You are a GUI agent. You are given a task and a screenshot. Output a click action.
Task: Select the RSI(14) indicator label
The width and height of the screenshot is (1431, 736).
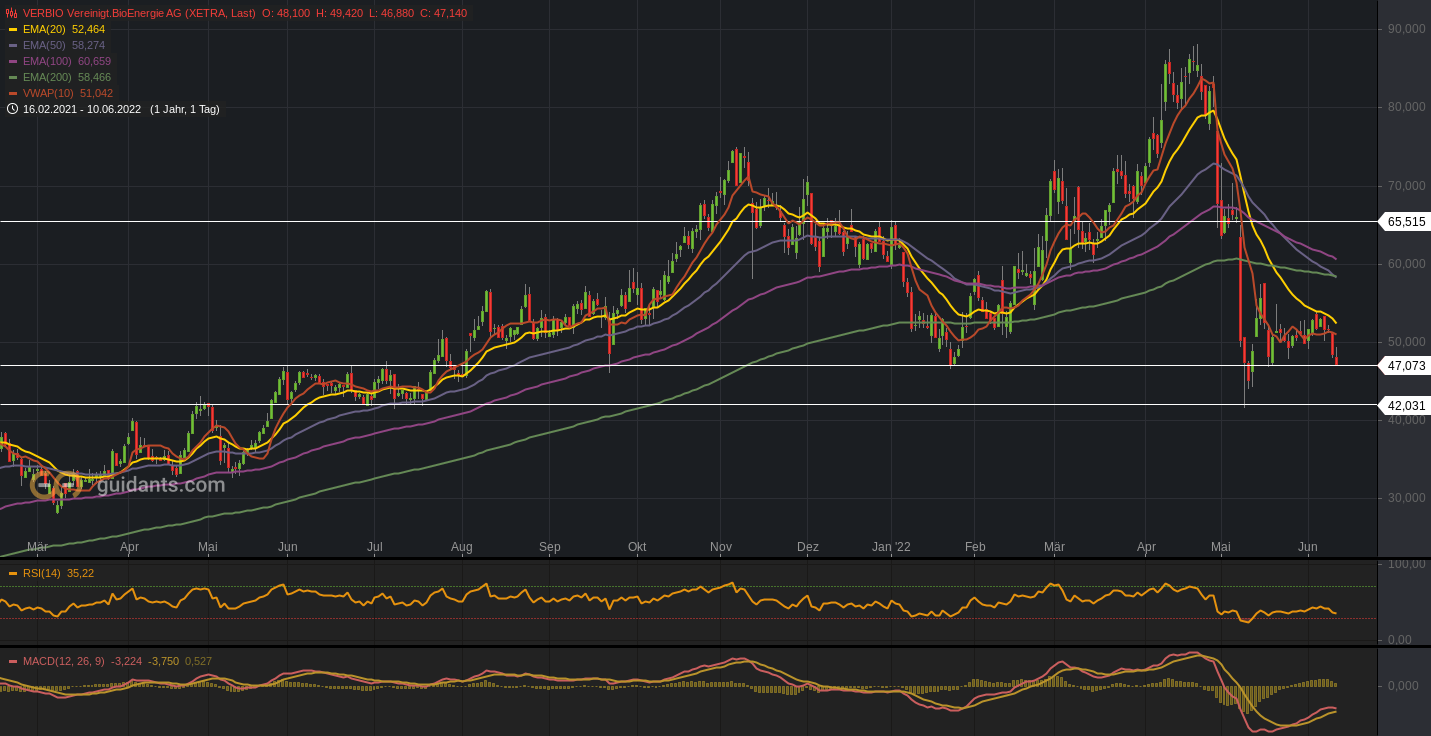(x=42, y=573)
